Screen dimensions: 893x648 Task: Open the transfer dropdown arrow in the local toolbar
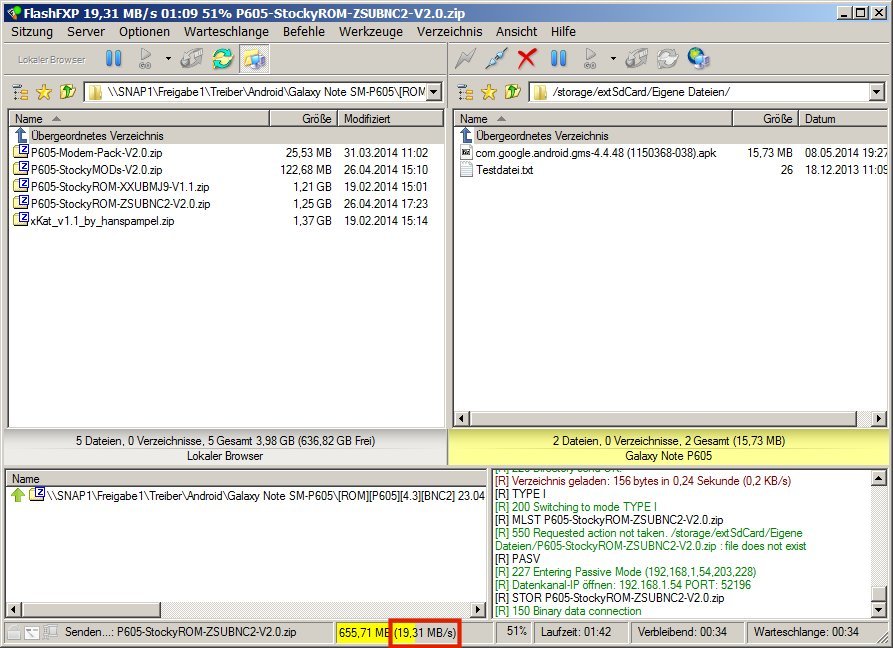pos(168,59)
